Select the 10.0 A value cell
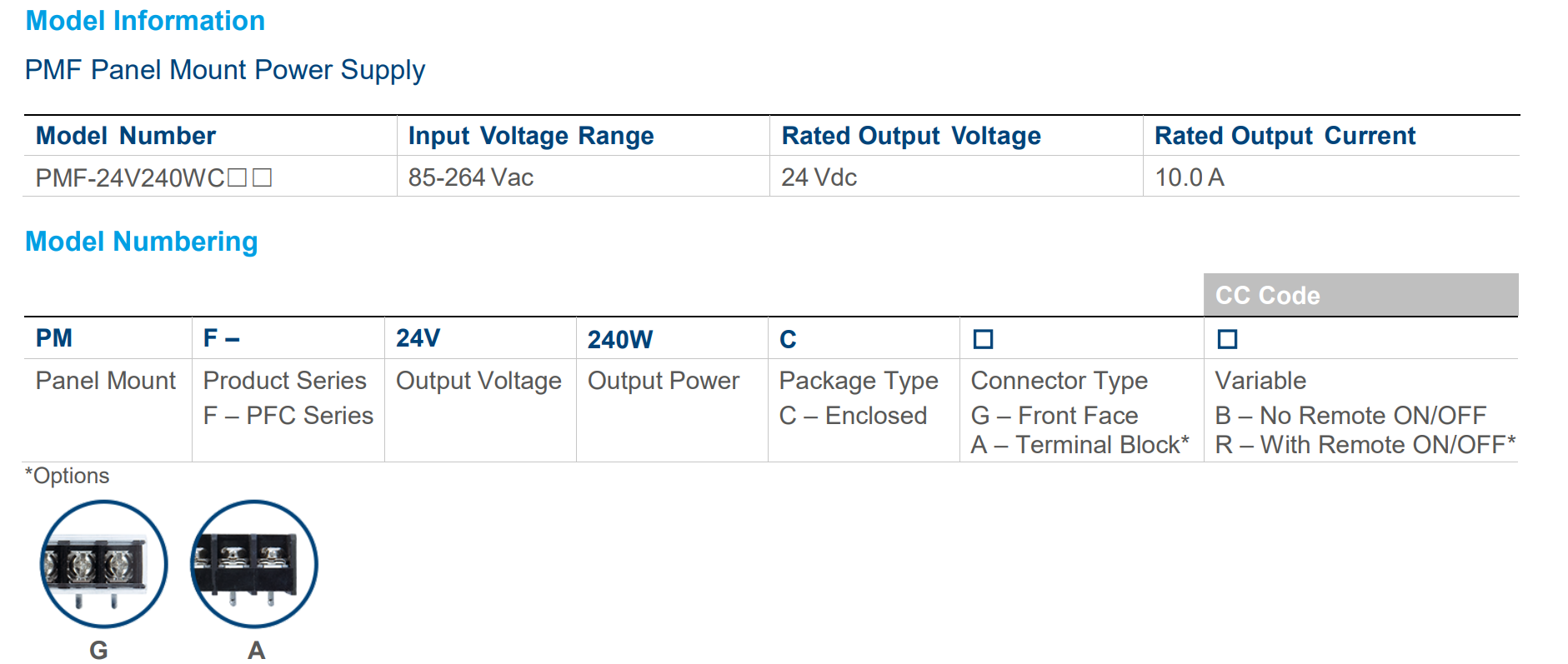The height and width of the screenshot is (664, 1568). point(1189,177)
